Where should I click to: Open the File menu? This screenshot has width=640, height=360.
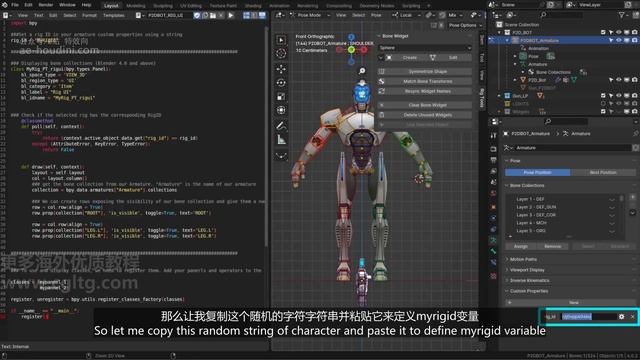[15, 5]
